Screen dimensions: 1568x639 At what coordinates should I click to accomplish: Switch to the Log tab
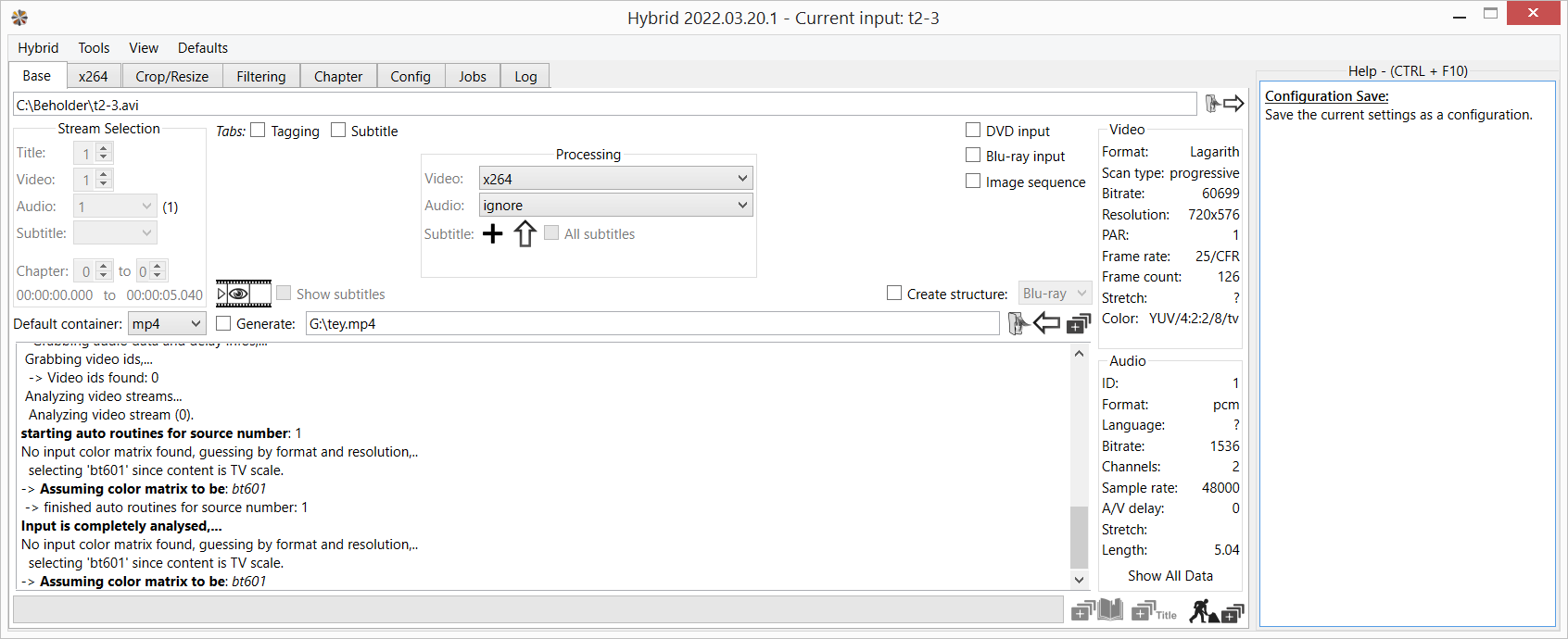(525, 76)
